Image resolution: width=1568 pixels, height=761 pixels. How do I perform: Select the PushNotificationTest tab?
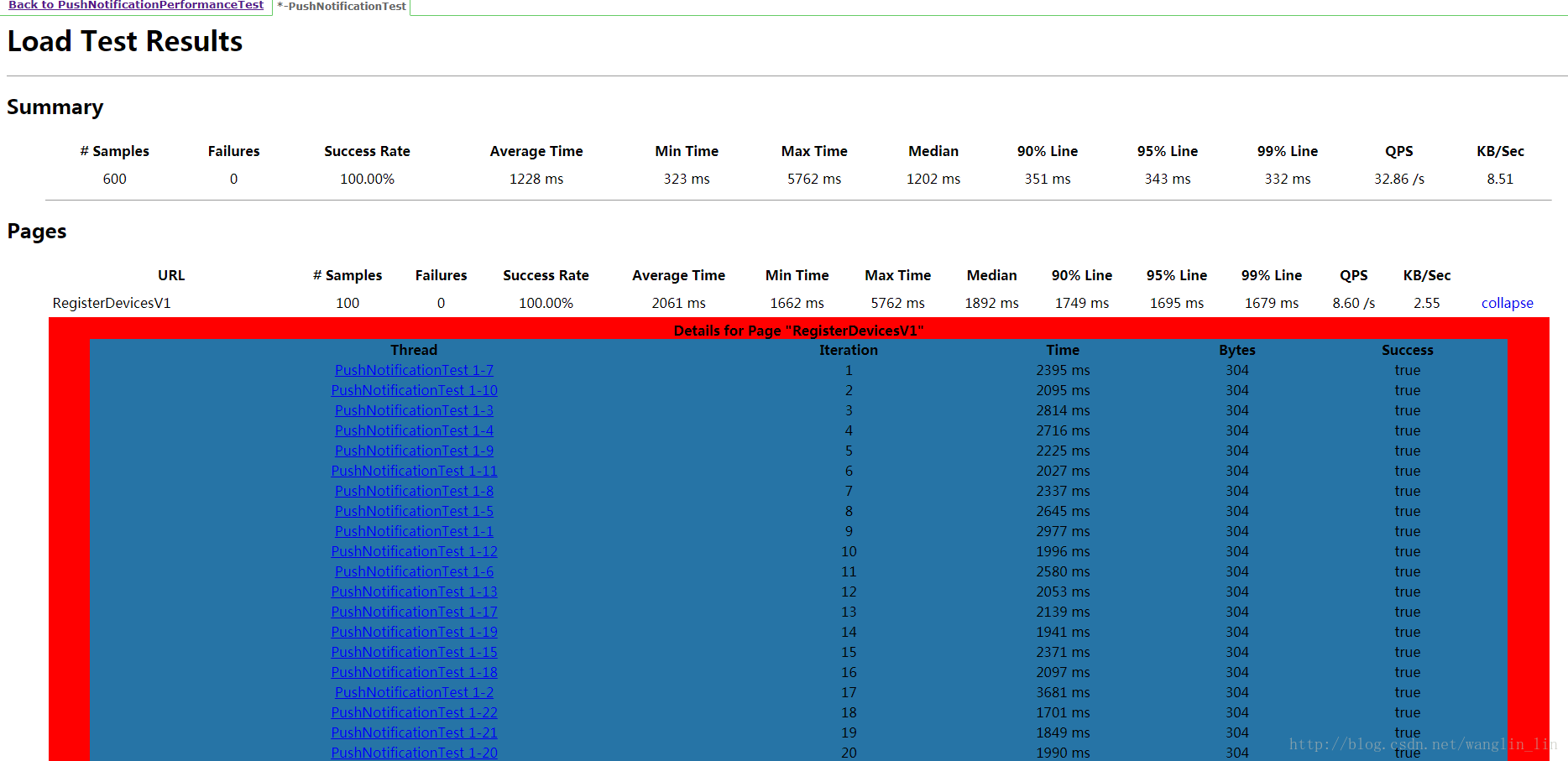click(342, 7)
